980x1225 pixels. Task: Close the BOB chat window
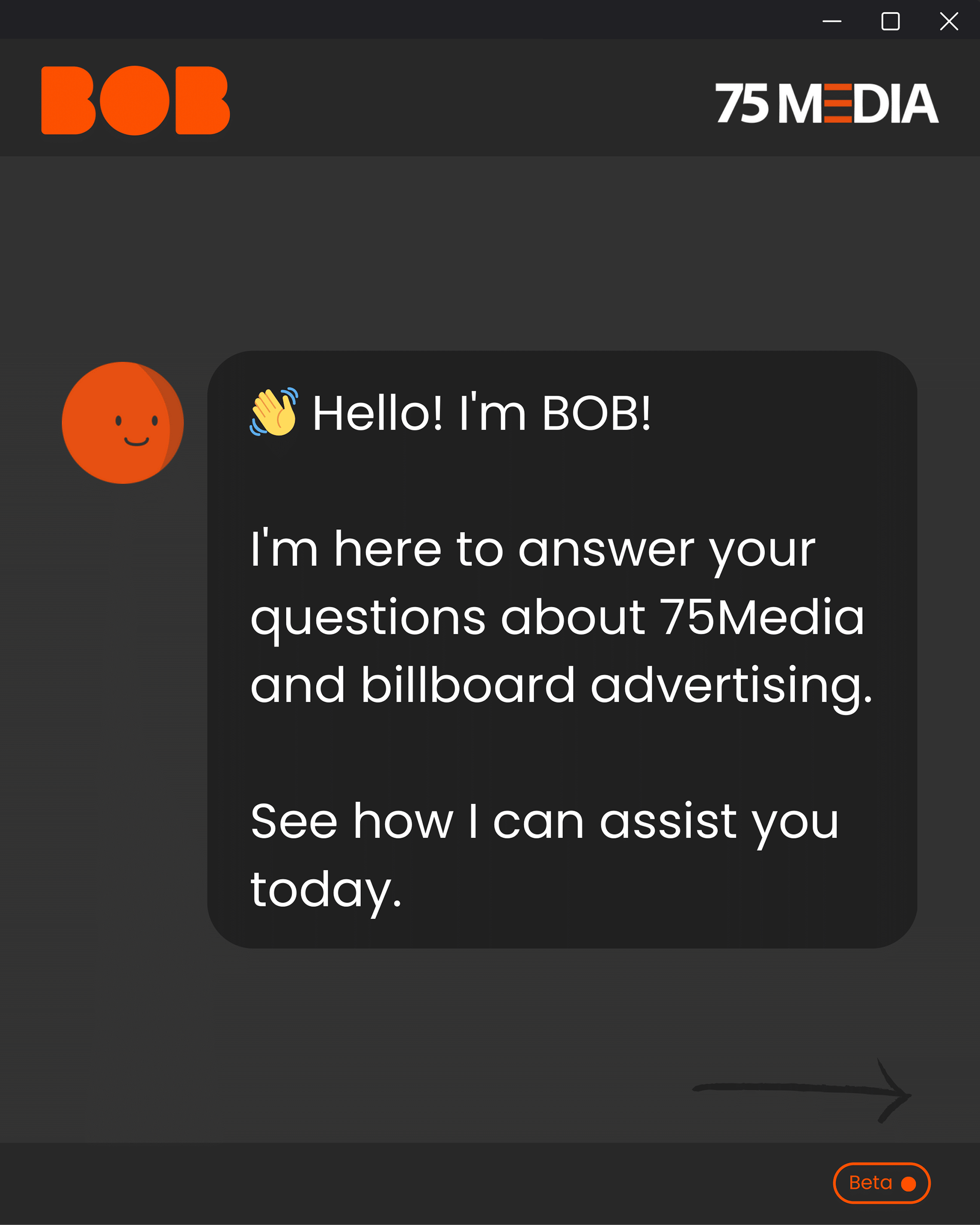coord(949,21)
